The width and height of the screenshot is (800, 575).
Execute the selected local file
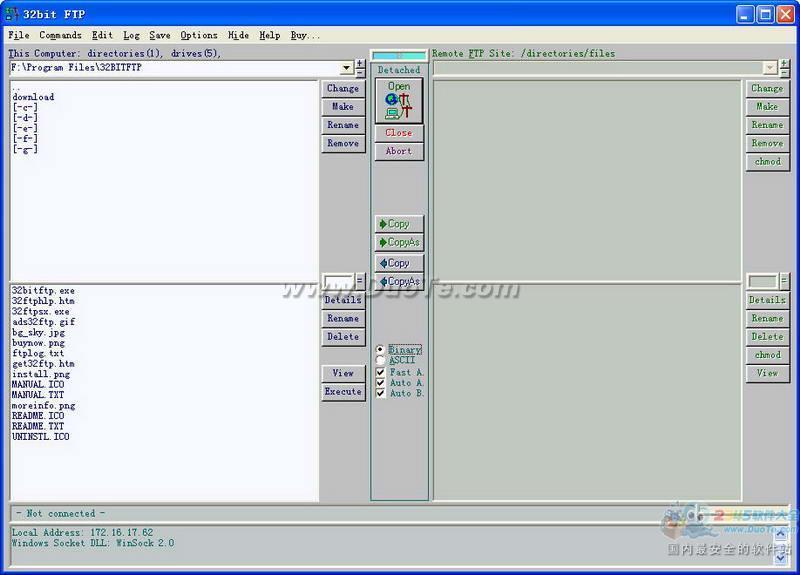[343, 392]
